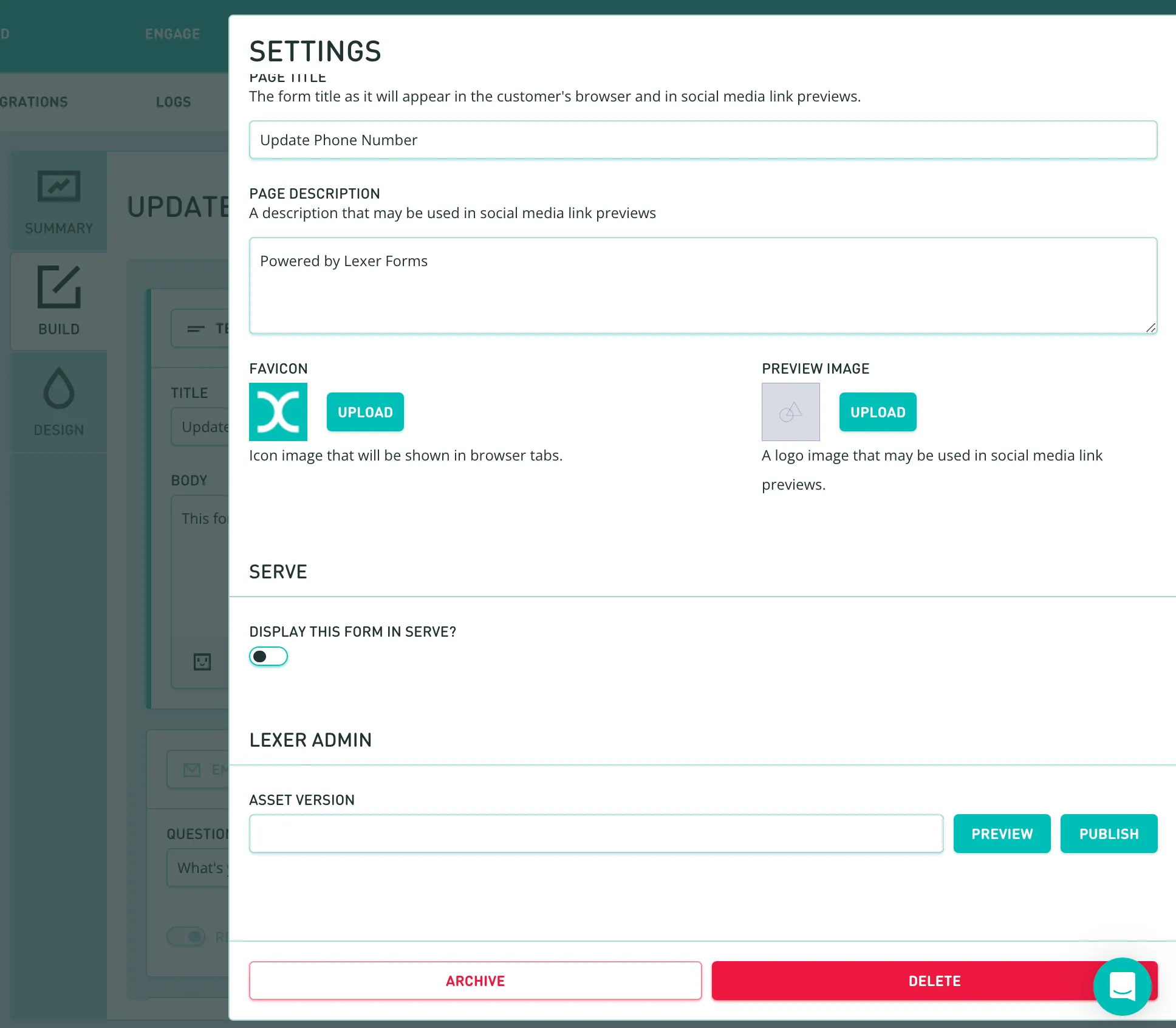
Task: Toggle the switch below the question field
Action: pos(186,936)
